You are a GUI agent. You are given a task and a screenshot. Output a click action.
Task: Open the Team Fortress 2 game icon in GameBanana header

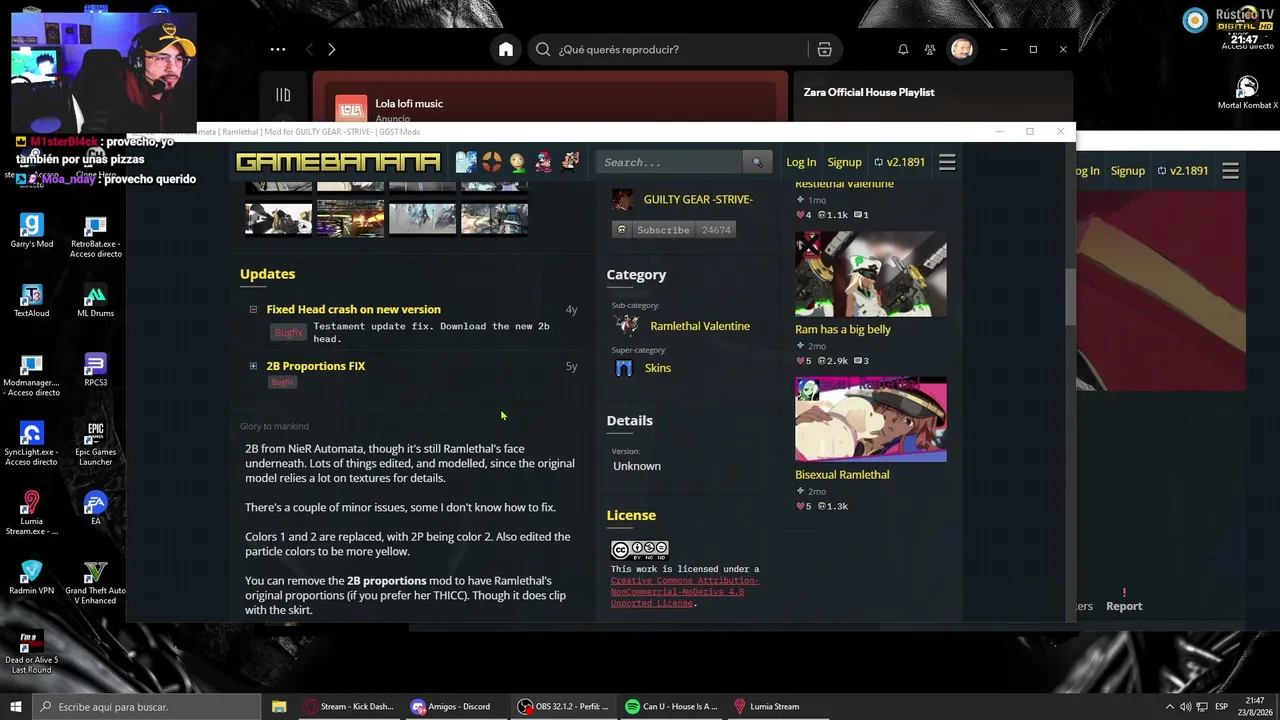[x=491, y=162]
